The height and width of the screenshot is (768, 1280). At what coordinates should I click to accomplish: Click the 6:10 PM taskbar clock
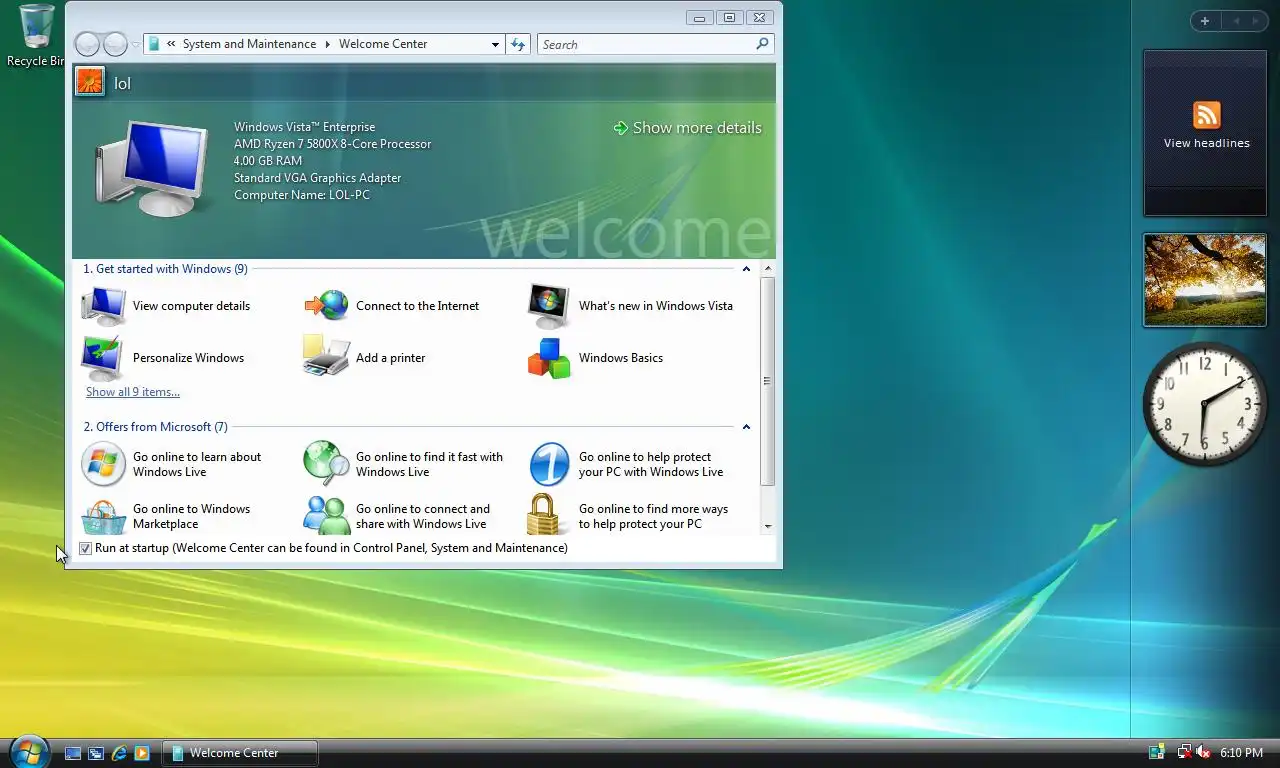tap(1241, 753)
